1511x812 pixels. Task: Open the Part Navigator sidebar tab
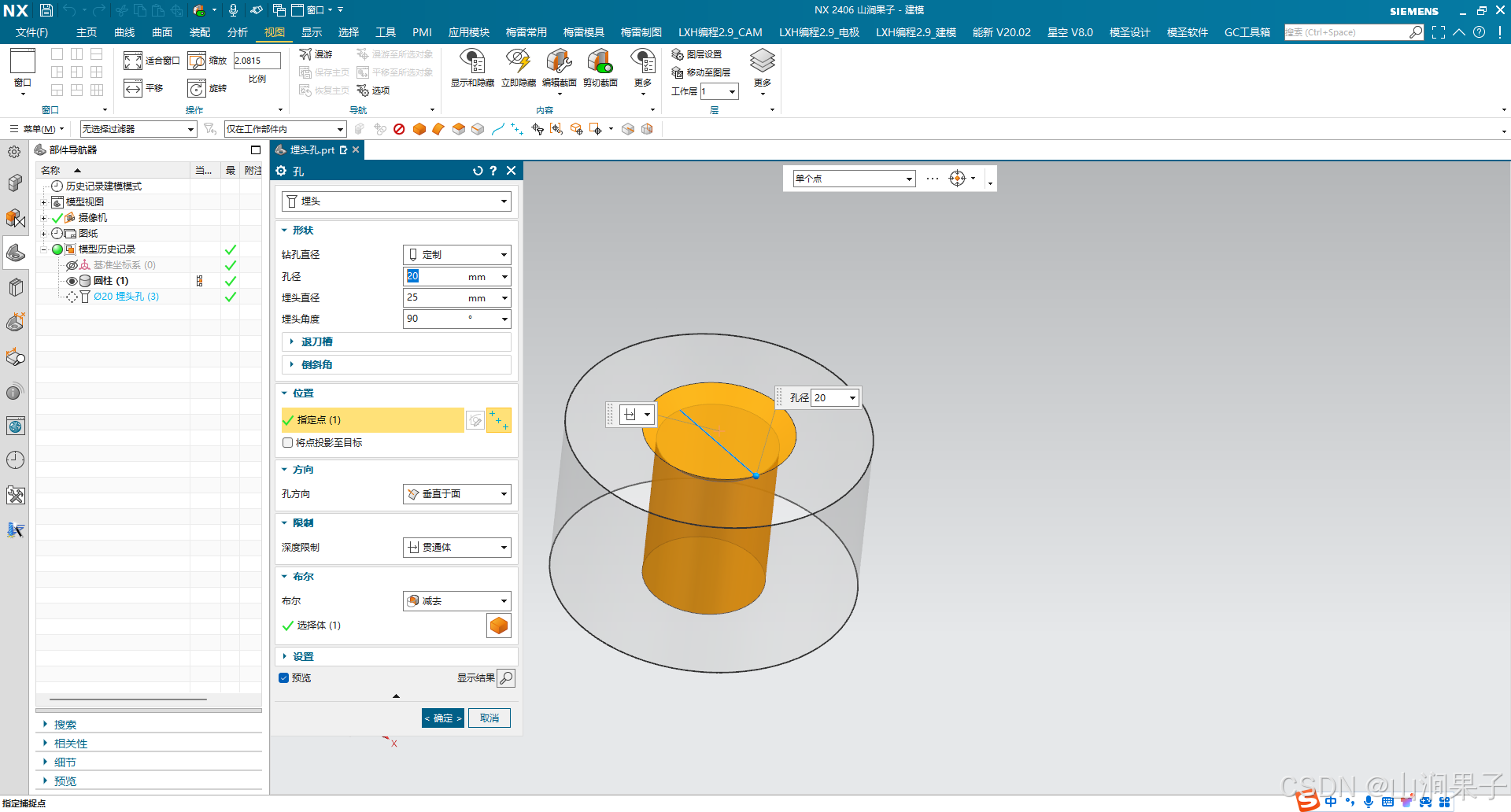(15, 253)
